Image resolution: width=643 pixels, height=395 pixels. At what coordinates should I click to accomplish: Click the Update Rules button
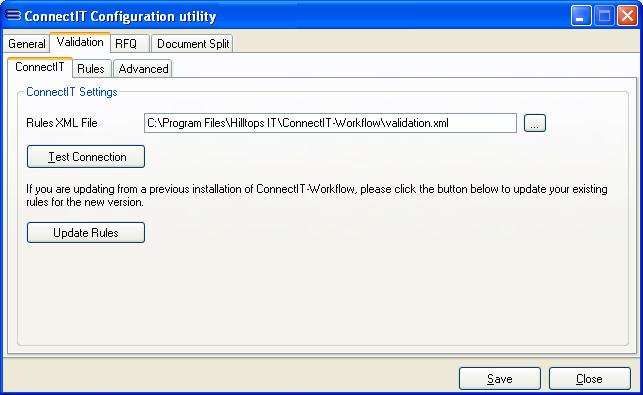[86, 233]
